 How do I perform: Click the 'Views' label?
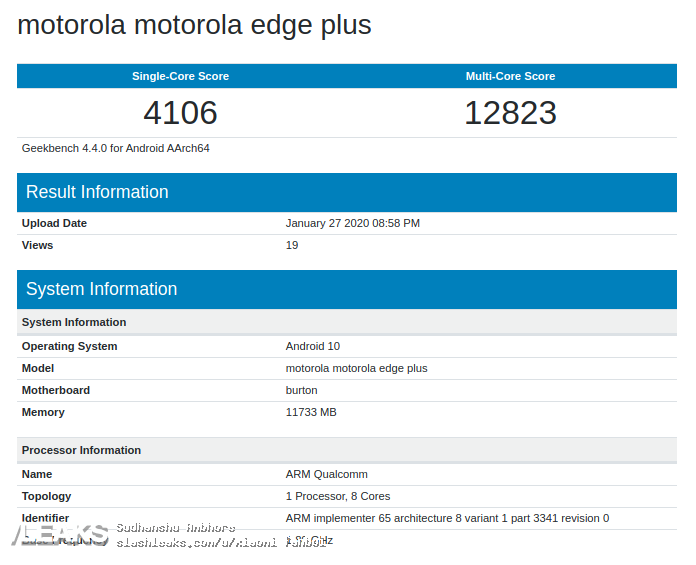tap(37, 245)
